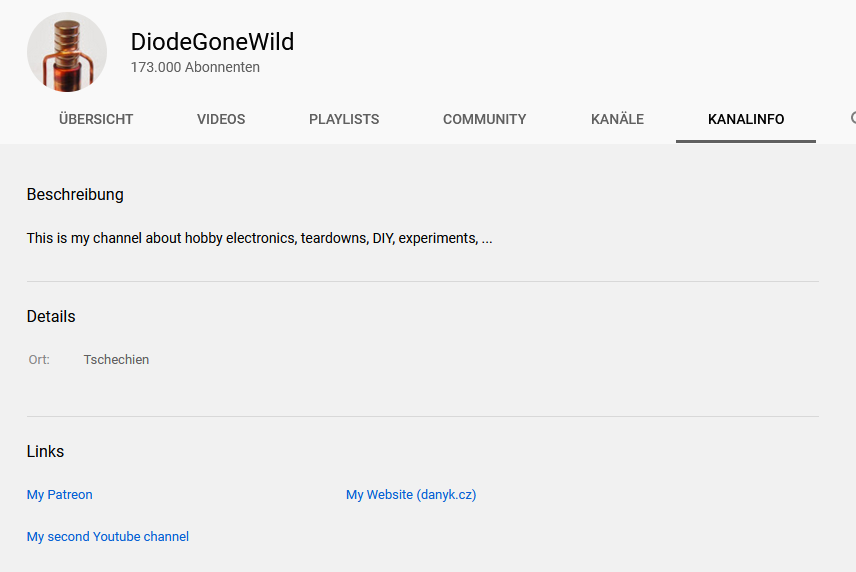The height and width of the screenshot is (572, 856).
Task: Open the PLAYLISTS tab
Action: (344, 119)
